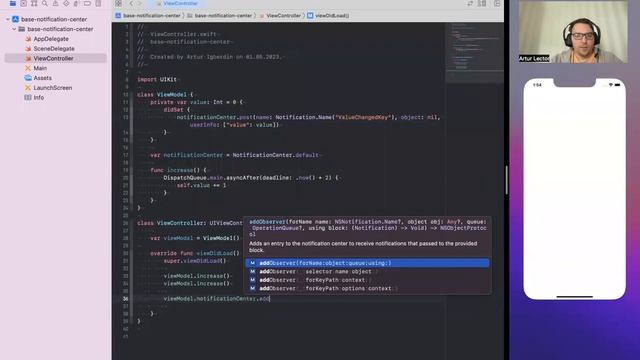The width and height of the screenshot is (640, 360).
Task: Open the Symbol navigator
Action: tap(34, 3)
